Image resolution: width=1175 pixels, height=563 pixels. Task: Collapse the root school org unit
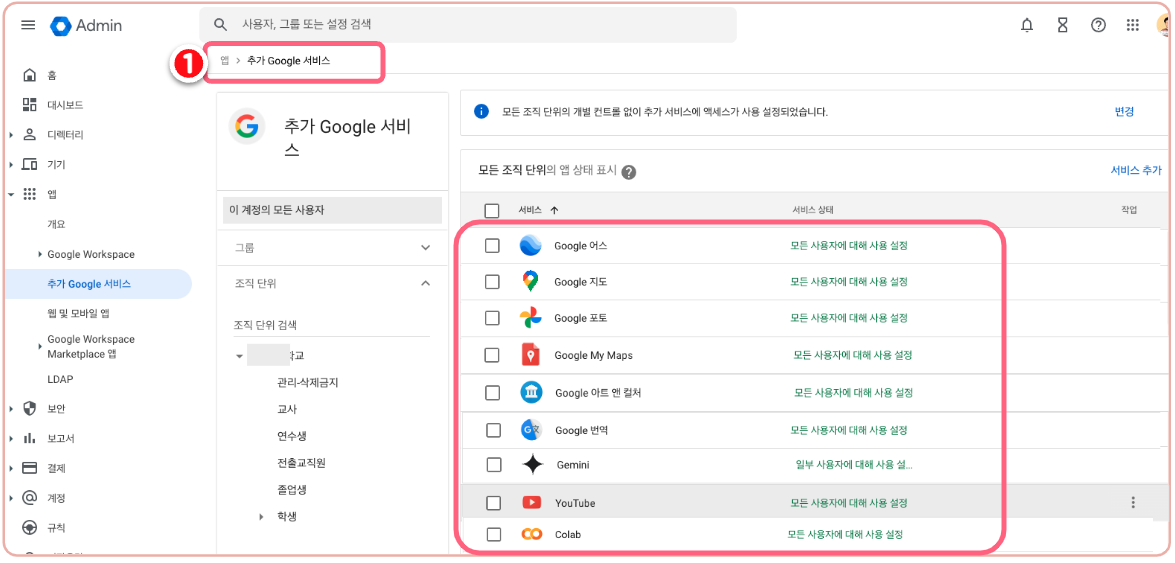[x=239, y=355]
